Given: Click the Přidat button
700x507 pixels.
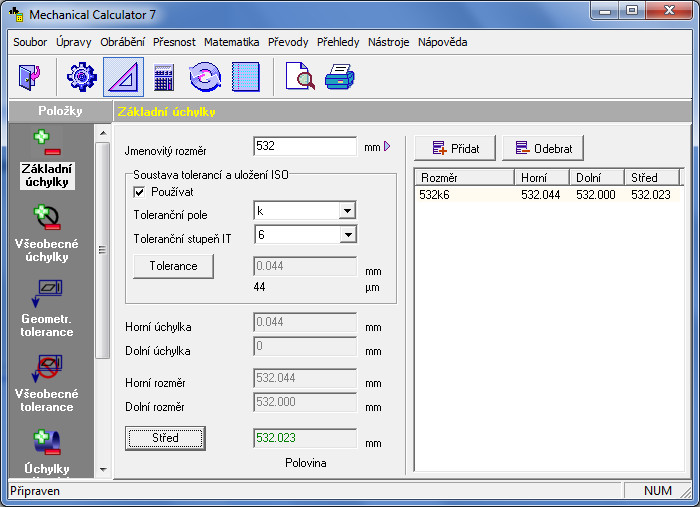Looking at the screenshot, I should [455, 148].
